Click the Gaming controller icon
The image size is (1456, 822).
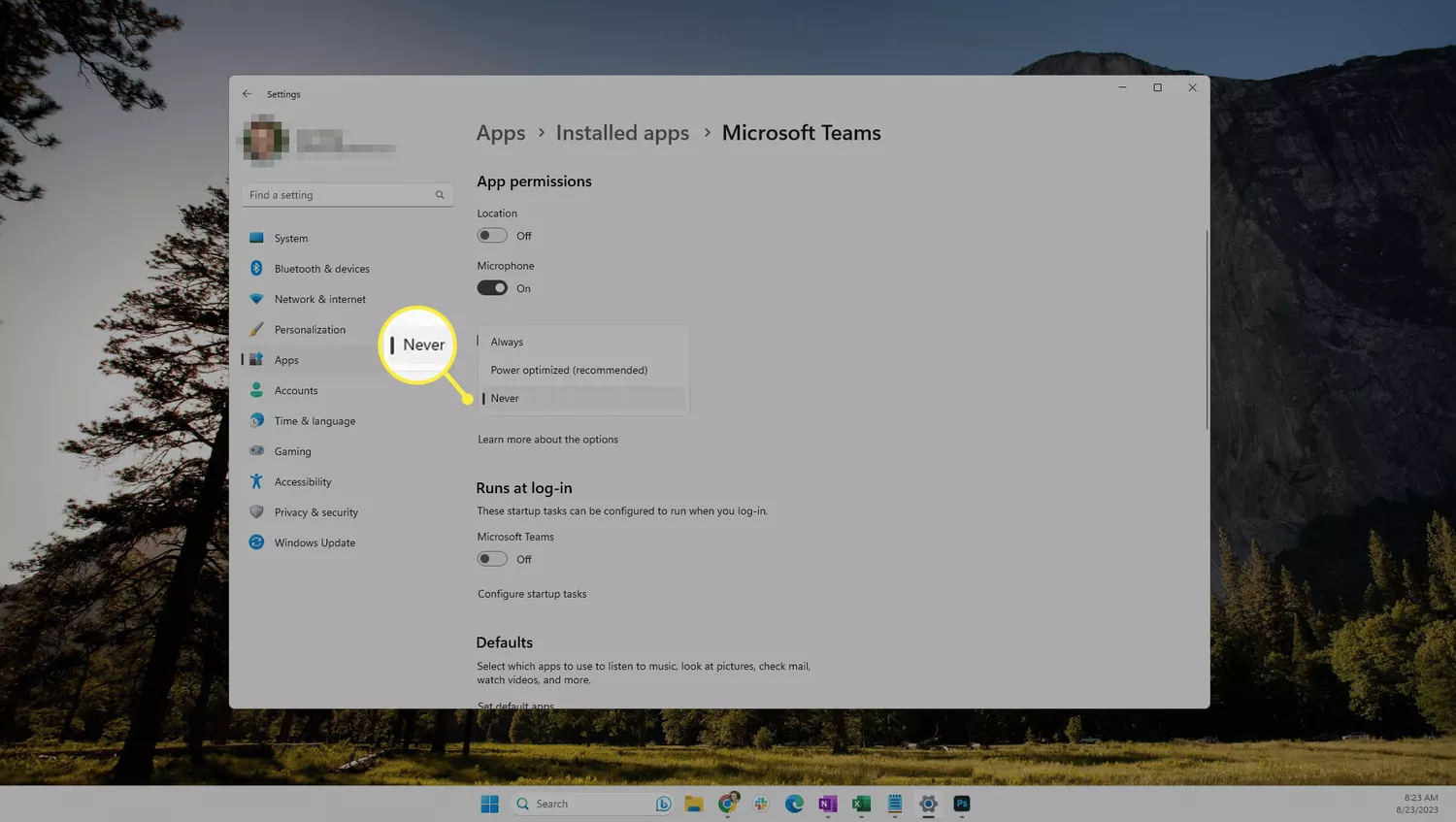256,450
